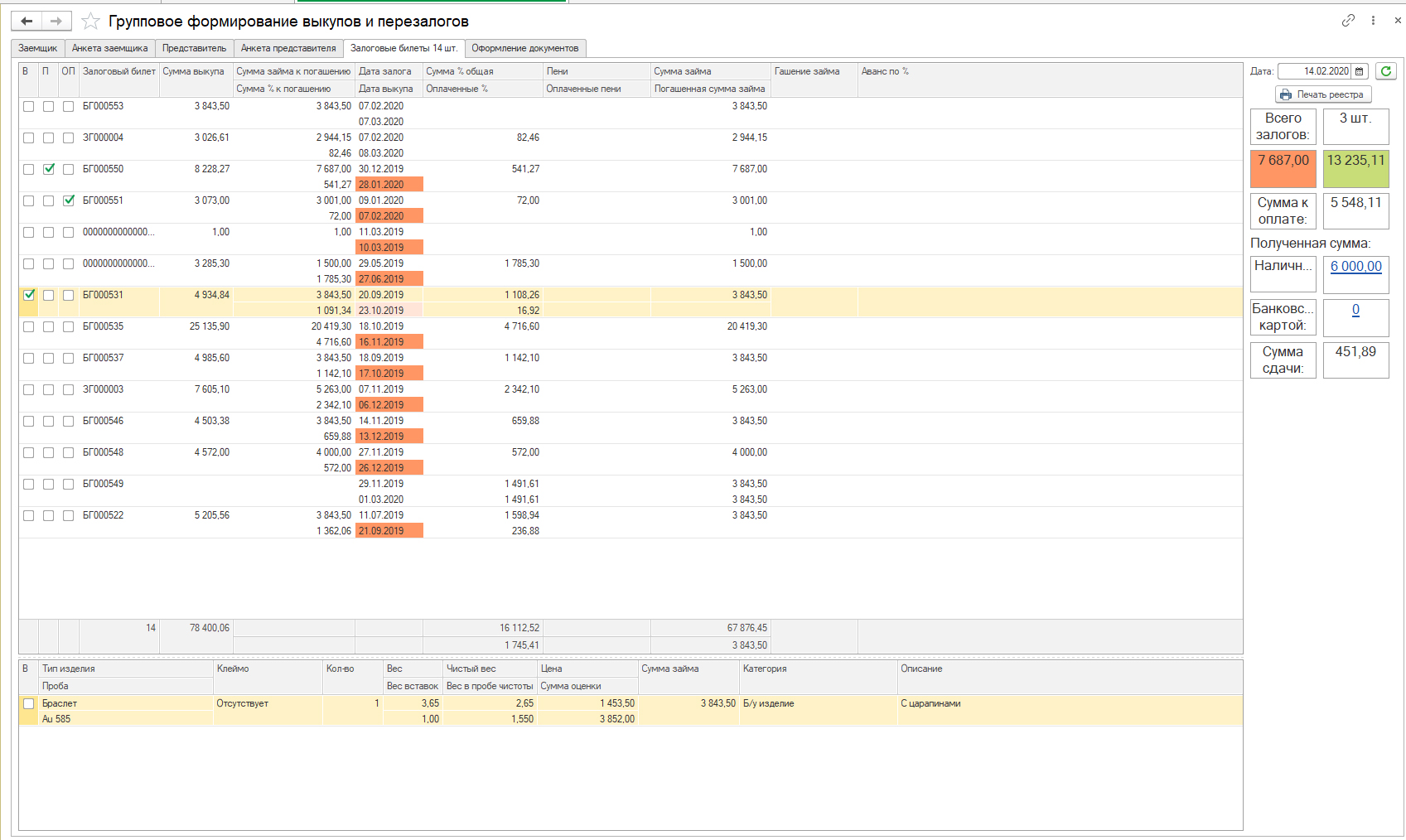Add form to favorites with star
Viewport: 1406px width, 840px height.
pyautogui.click(x=90, y=22)
